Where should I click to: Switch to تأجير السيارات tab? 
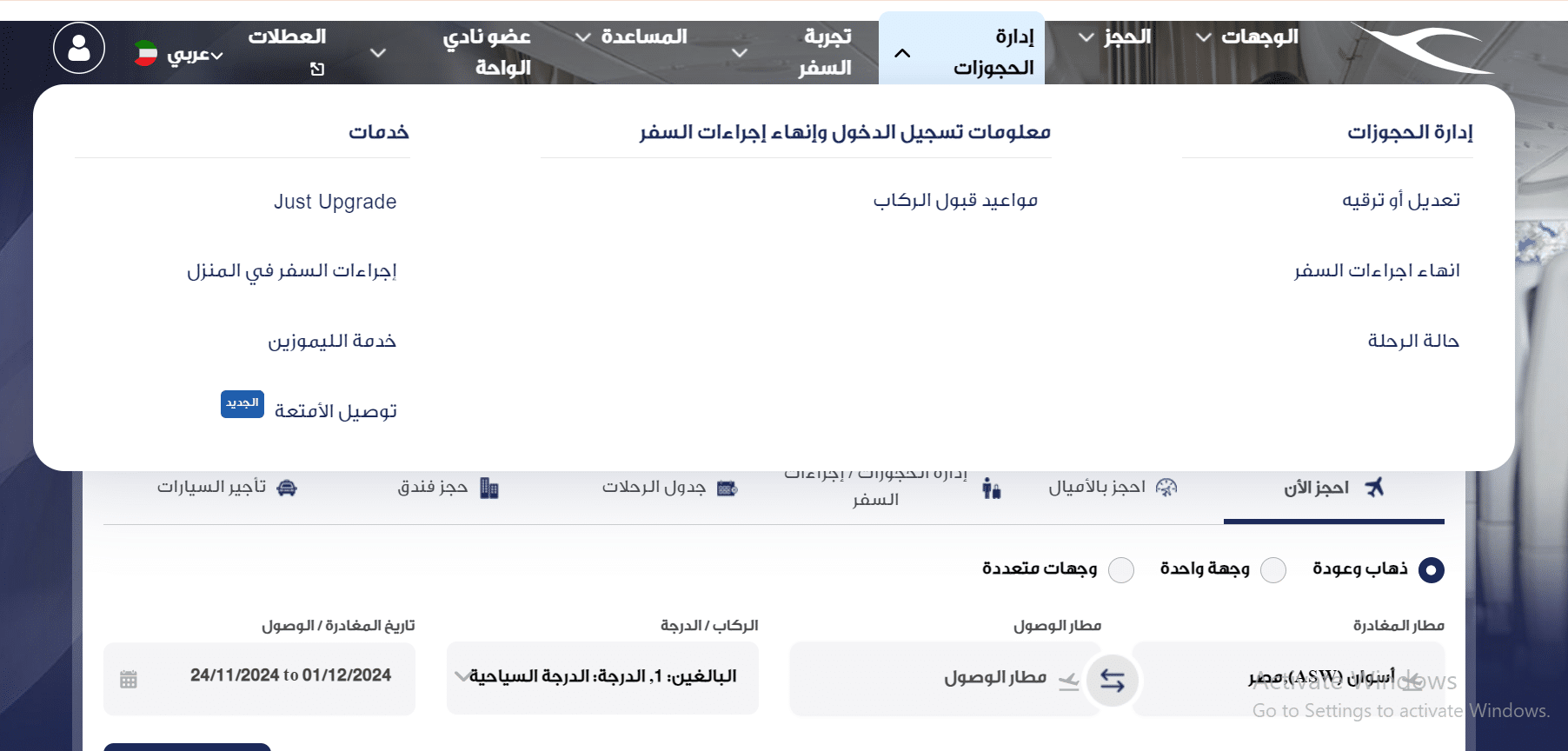[x=228, y=488]
